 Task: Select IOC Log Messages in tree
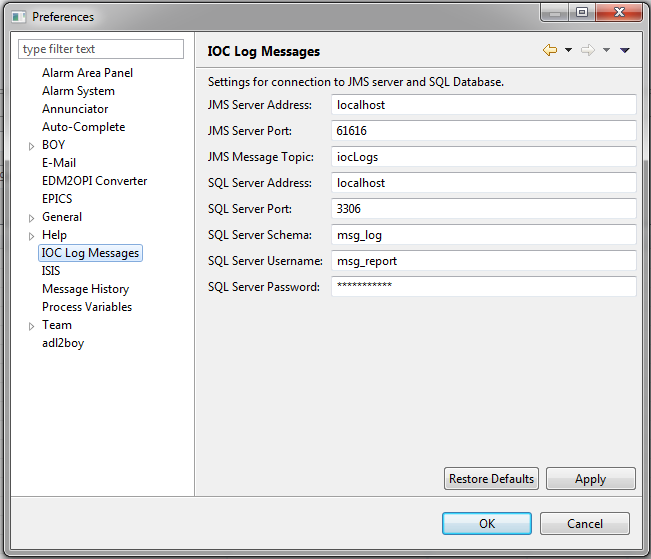(x=90, y=253)
